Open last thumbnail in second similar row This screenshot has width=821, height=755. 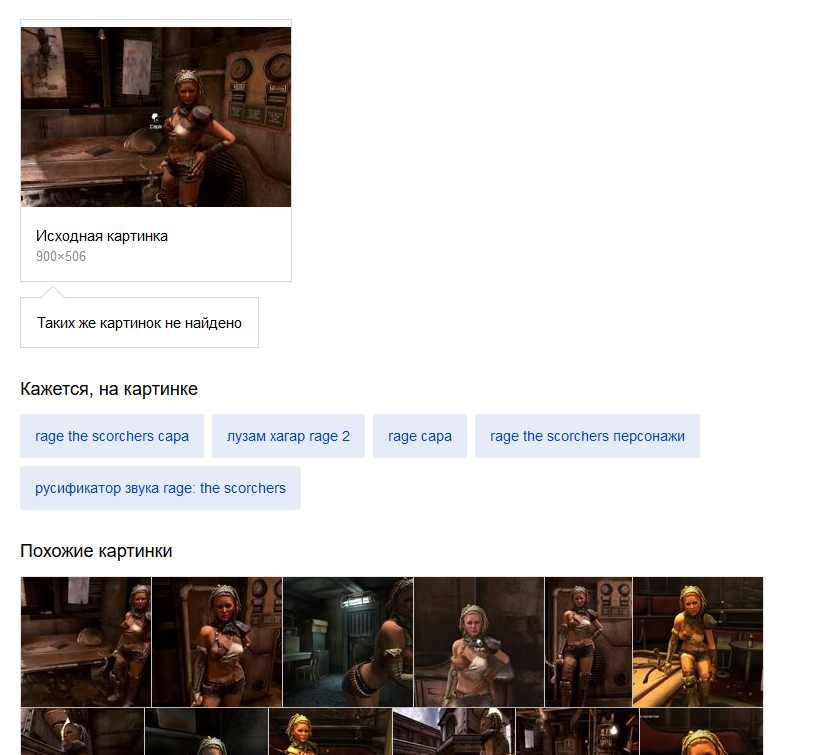point(702,731)
